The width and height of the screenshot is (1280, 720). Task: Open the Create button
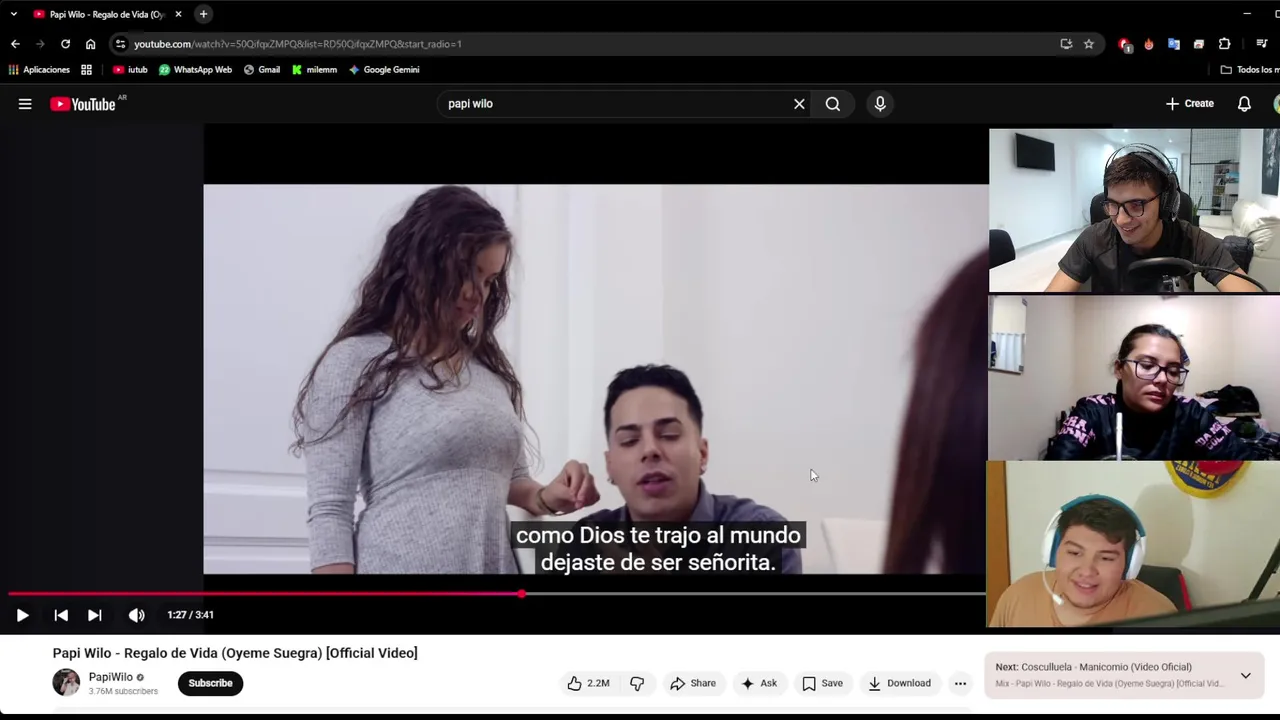pos(1190,104)
